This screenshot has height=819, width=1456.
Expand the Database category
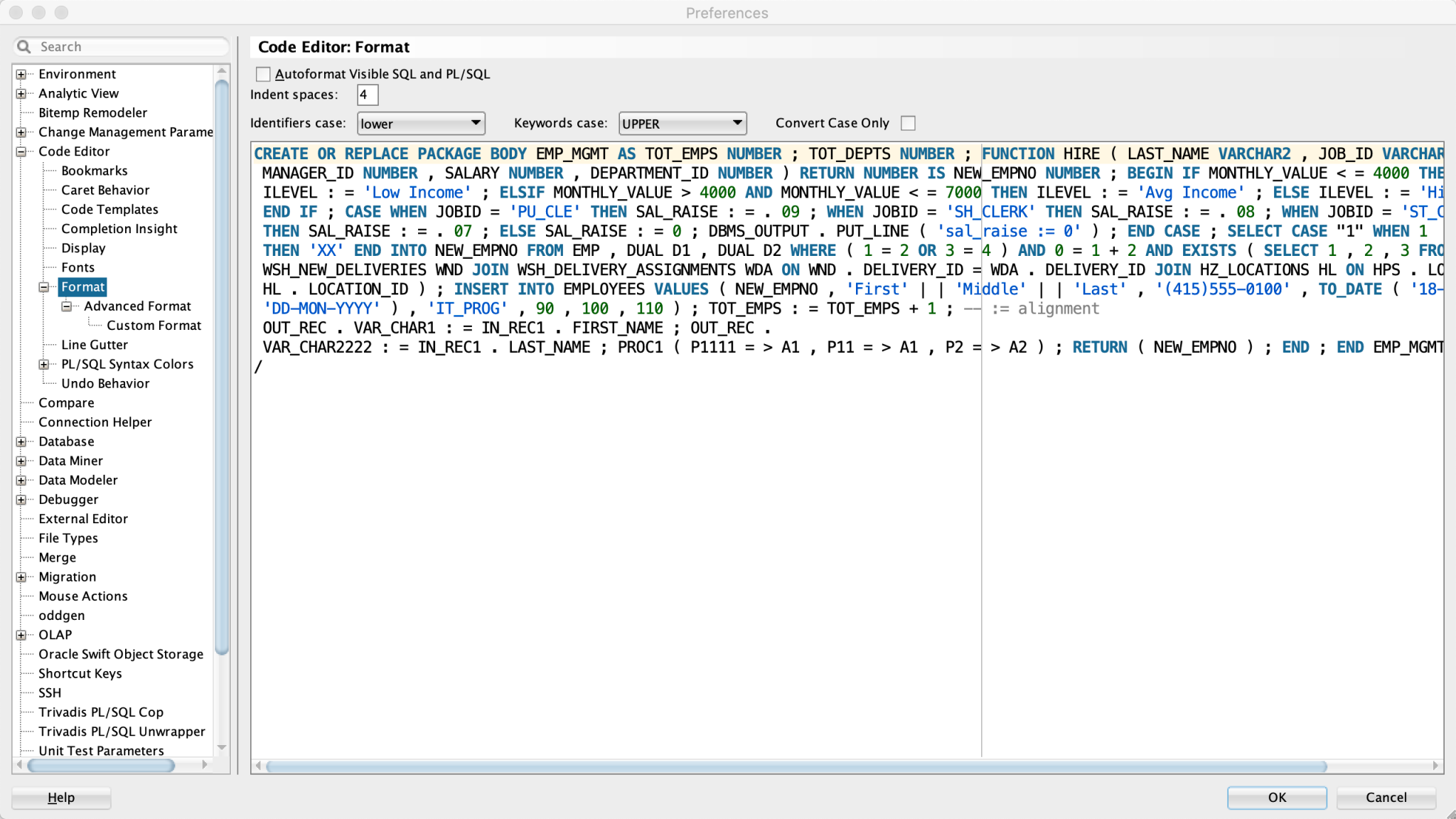(21, 441)
